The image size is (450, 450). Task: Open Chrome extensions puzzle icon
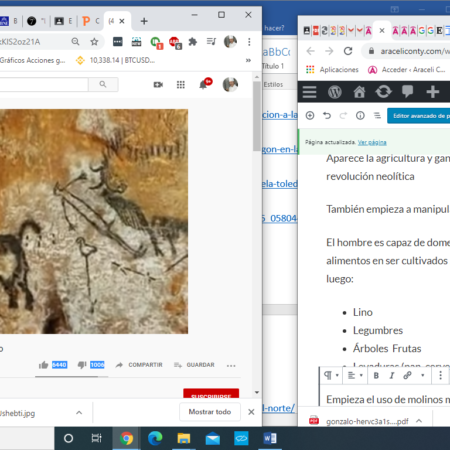[193, 42]
